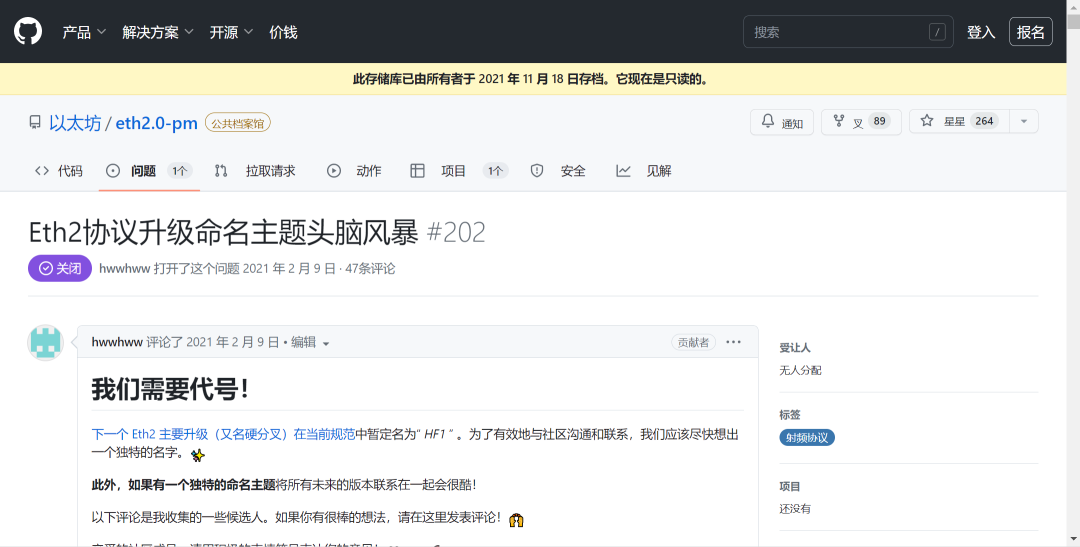This screenshot has width=1080, height=547.
Task: Open the 拉取请求 tab
Action: [x=256, y=171]
